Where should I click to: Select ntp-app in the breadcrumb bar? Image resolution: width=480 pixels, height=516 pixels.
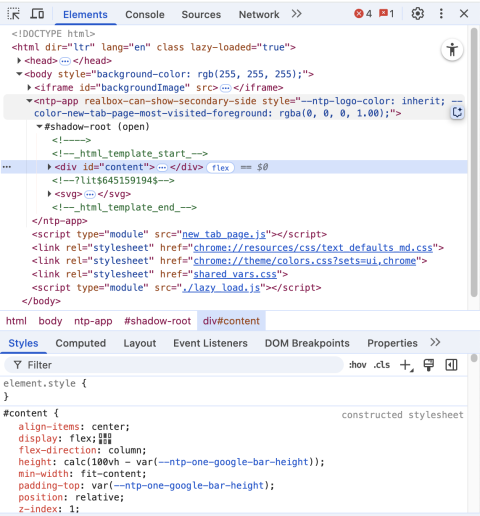click(x=93, y=321)
